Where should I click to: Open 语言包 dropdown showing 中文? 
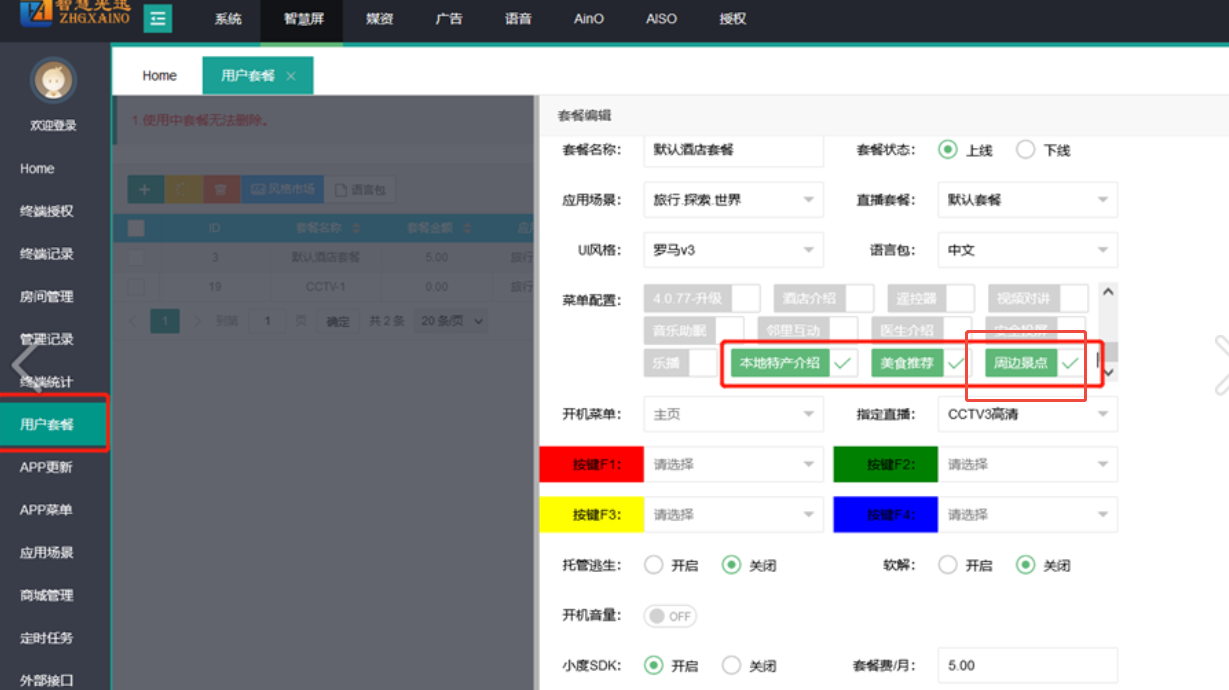tap(1028, 250)
